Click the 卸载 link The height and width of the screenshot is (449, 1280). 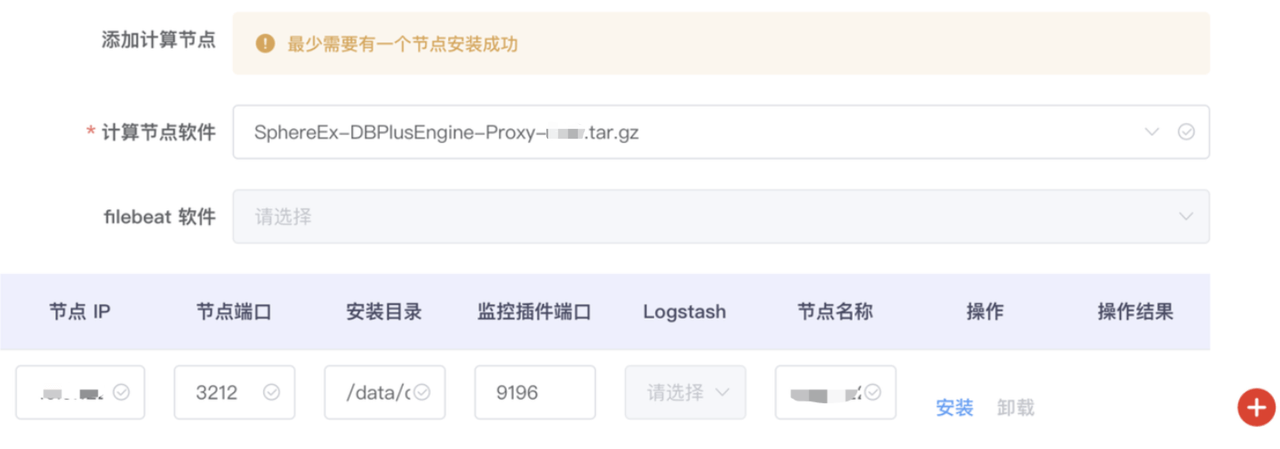point(1015,408)
